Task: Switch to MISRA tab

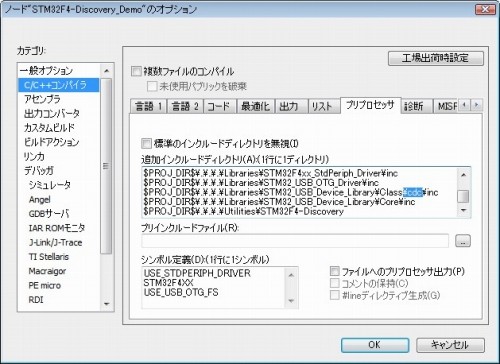Action: point(446,107)
